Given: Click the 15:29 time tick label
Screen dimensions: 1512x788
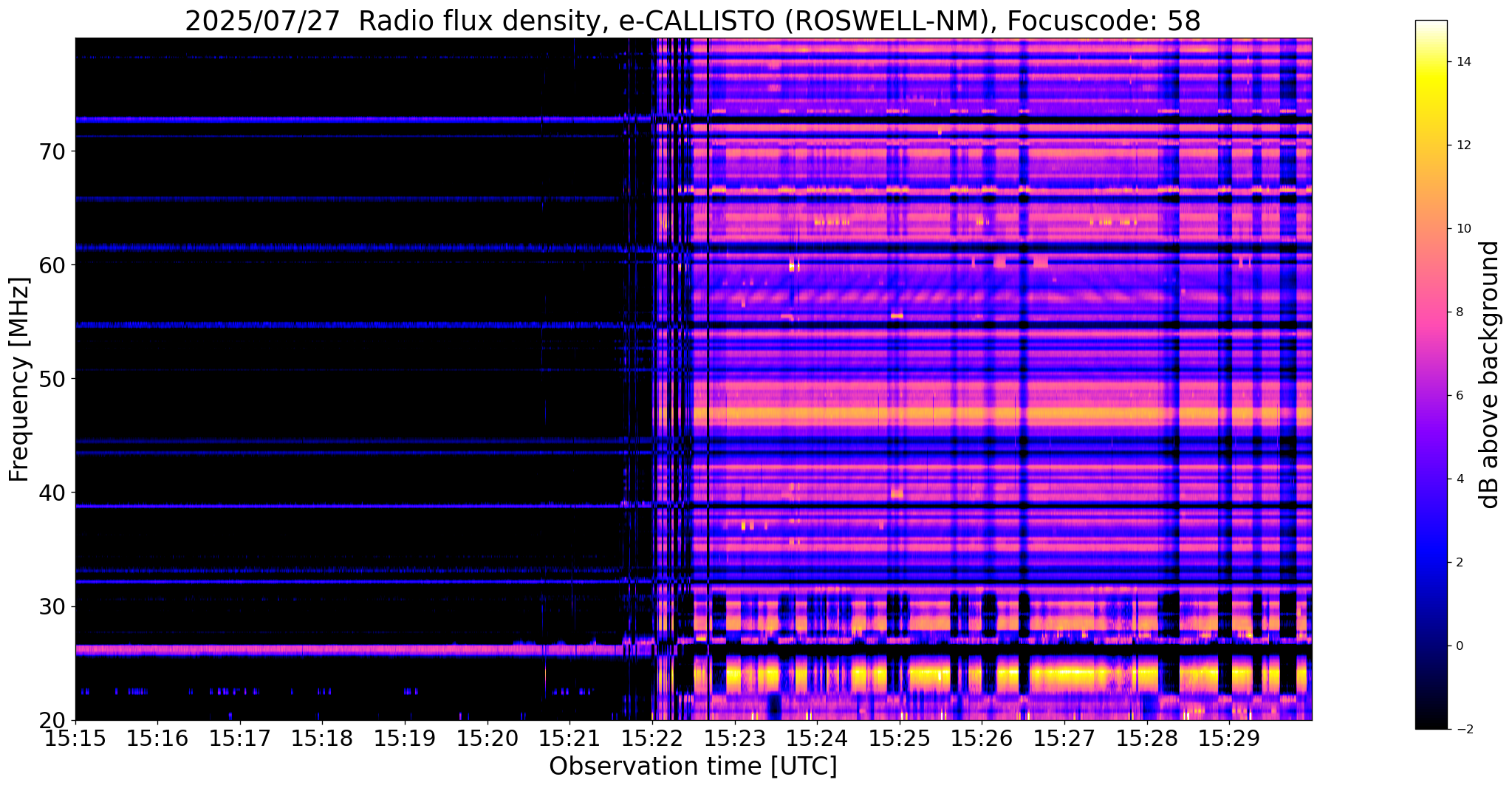Looking at the screenshot, I should [x=1229, y=738].
